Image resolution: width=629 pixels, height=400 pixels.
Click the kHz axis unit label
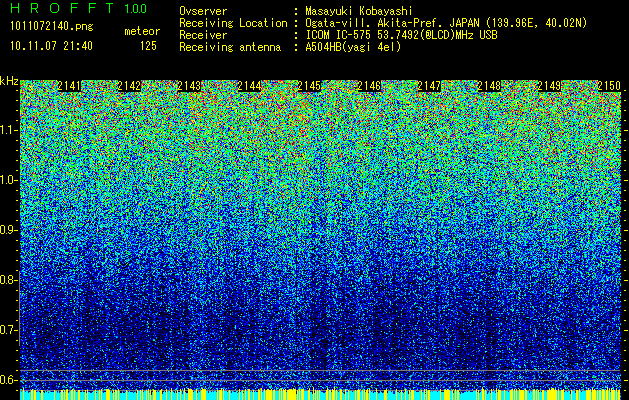click(9, 81)
